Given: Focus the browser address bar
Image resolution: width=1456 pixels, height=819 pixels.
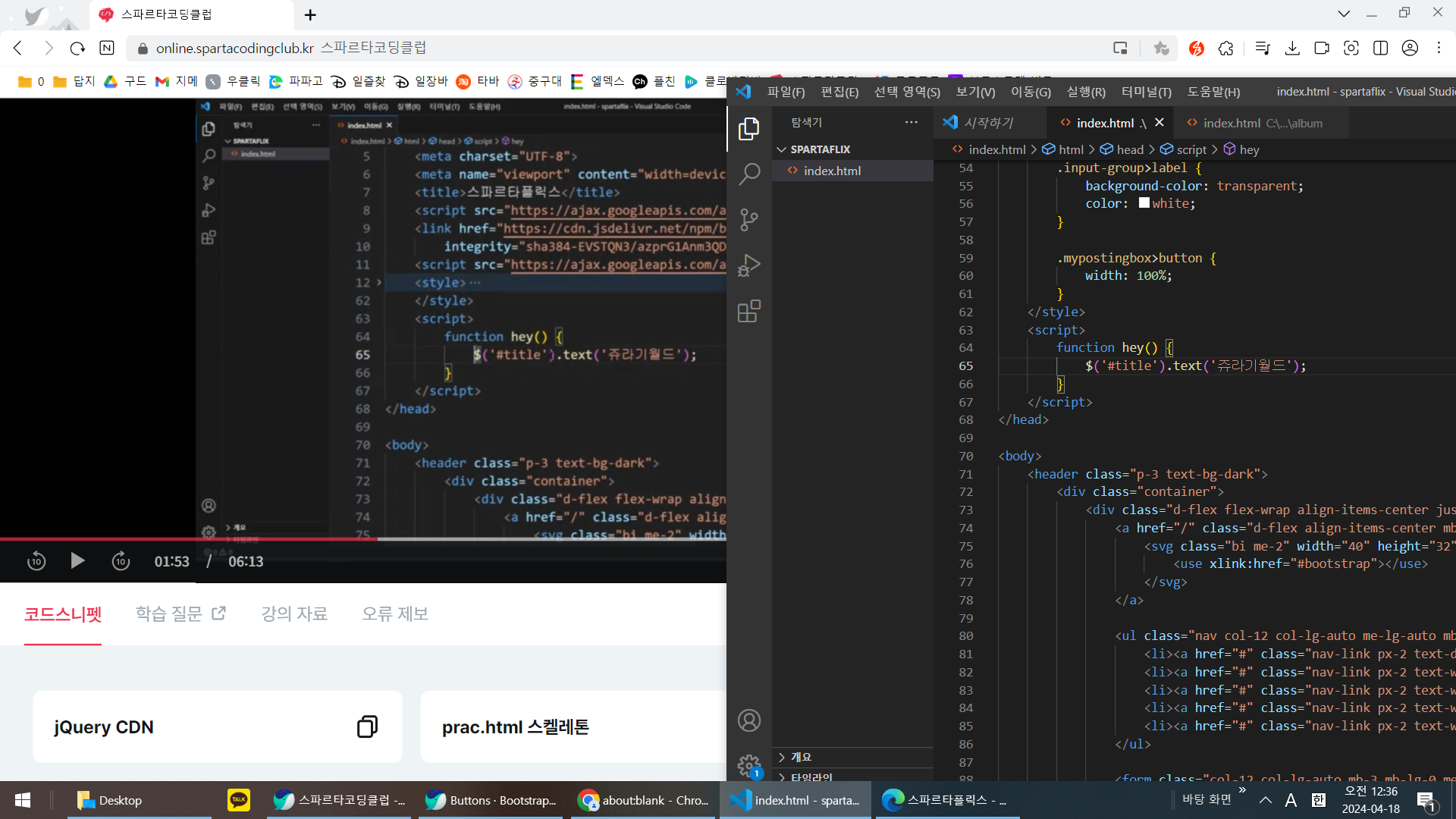Looking at the screenshot, I should pos(622,49).
